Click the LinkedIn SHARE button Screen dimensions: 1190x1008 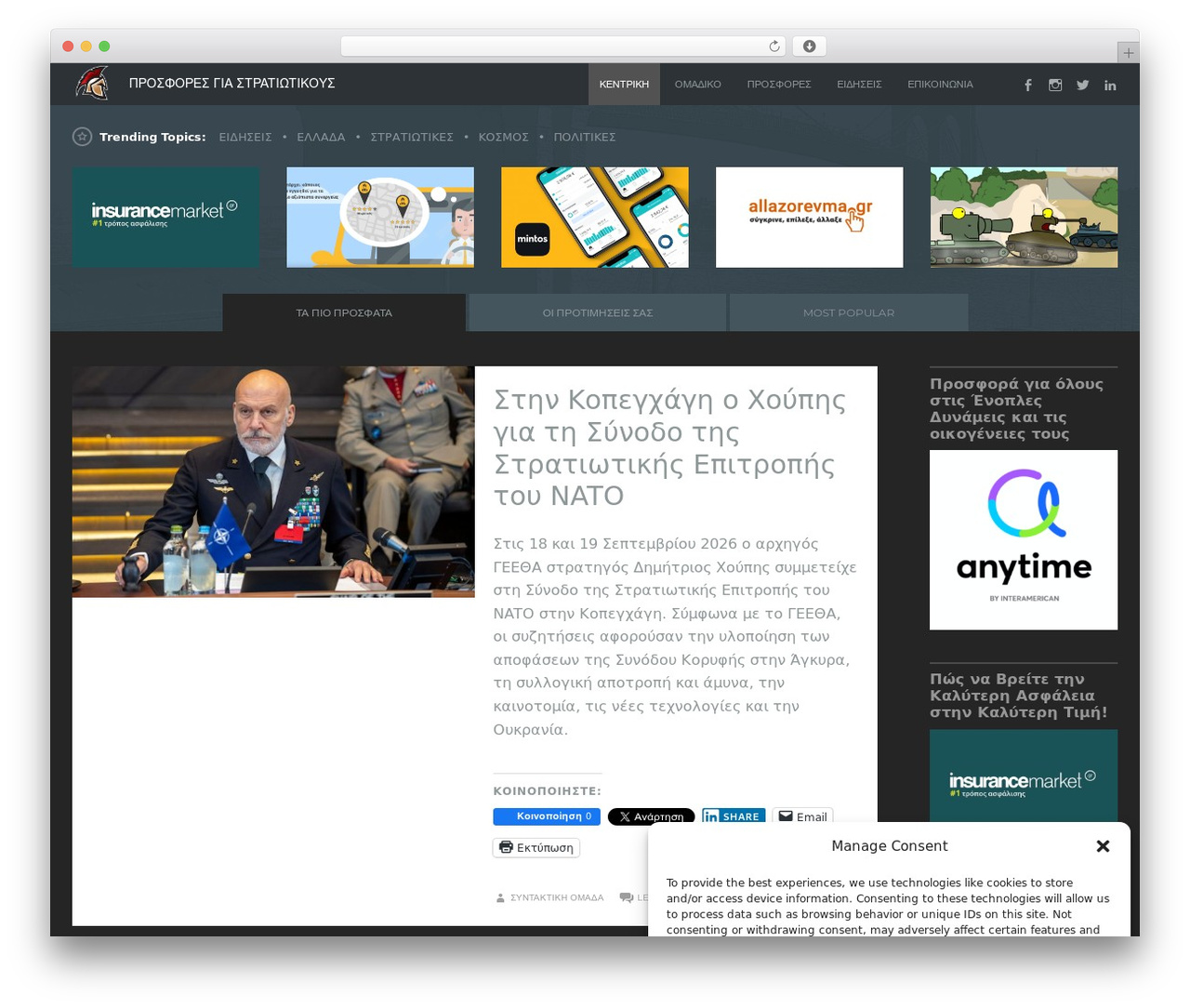(x=734, y=816)
